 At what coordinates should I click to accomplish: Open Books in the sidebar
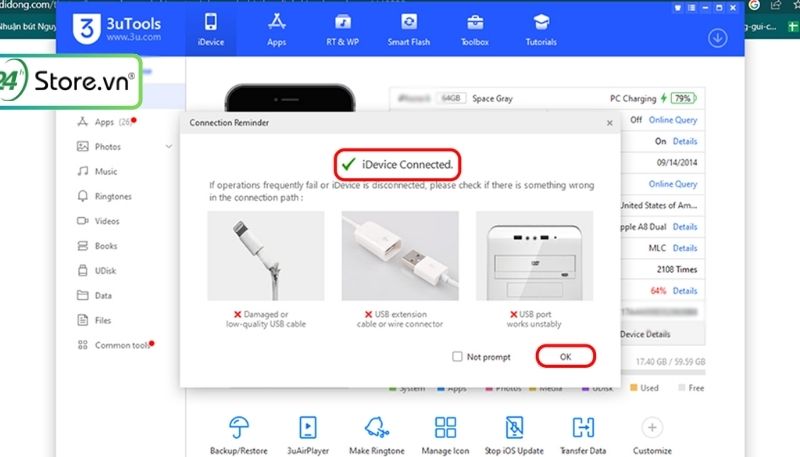(x=106, y=246)
